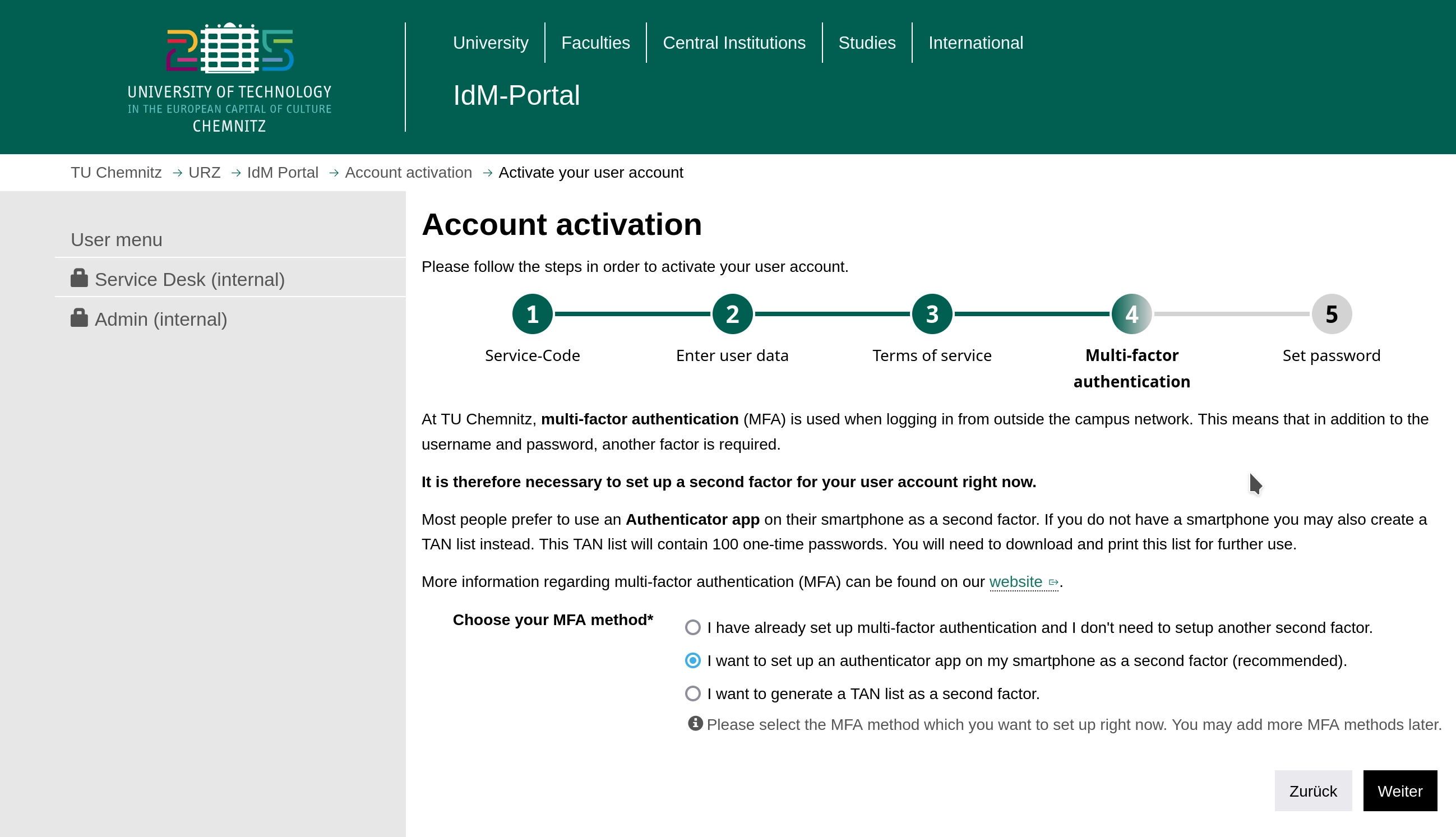Image resolution: width=1456 pixels, height=837 pixels.
Task: Open the International menu
Action: point(975,43)
